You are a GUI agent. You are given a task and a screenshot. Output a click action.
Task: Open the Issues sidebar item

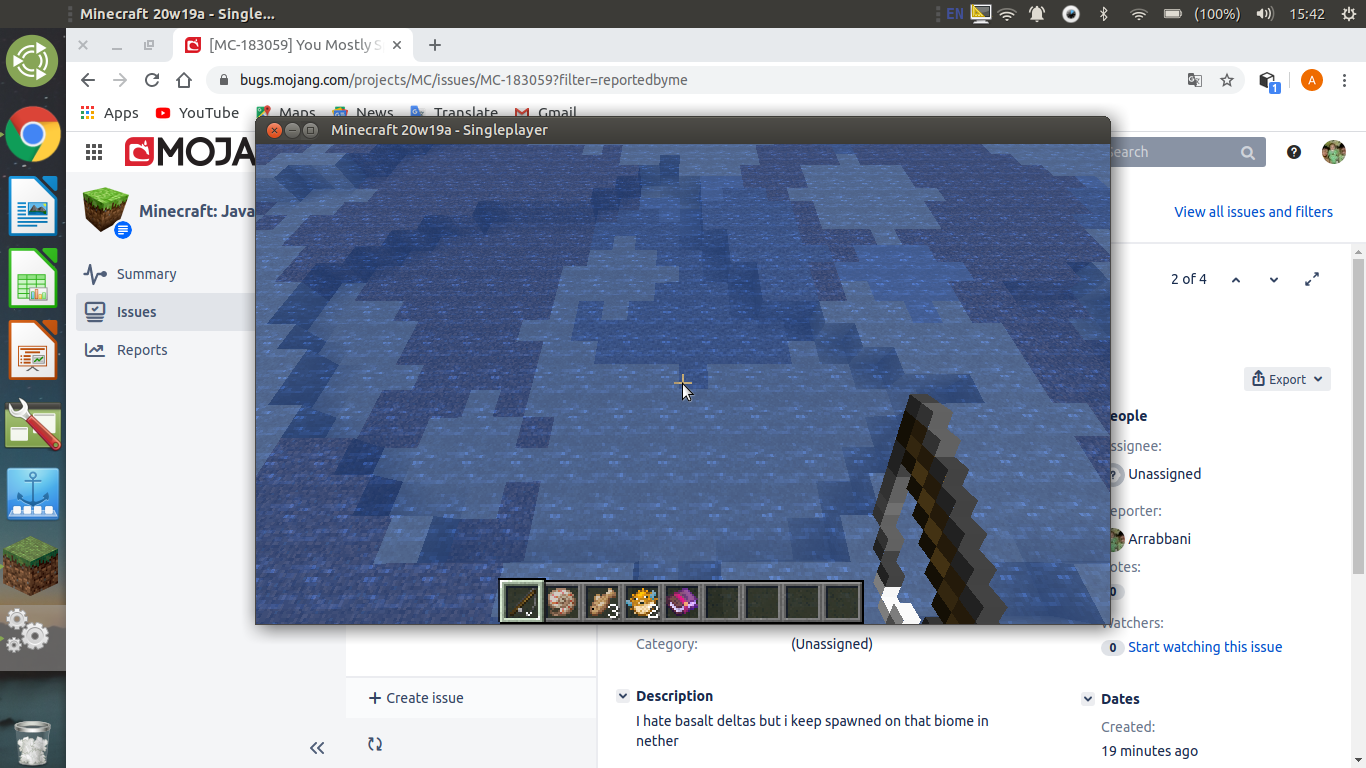click(x=165, y=312)
